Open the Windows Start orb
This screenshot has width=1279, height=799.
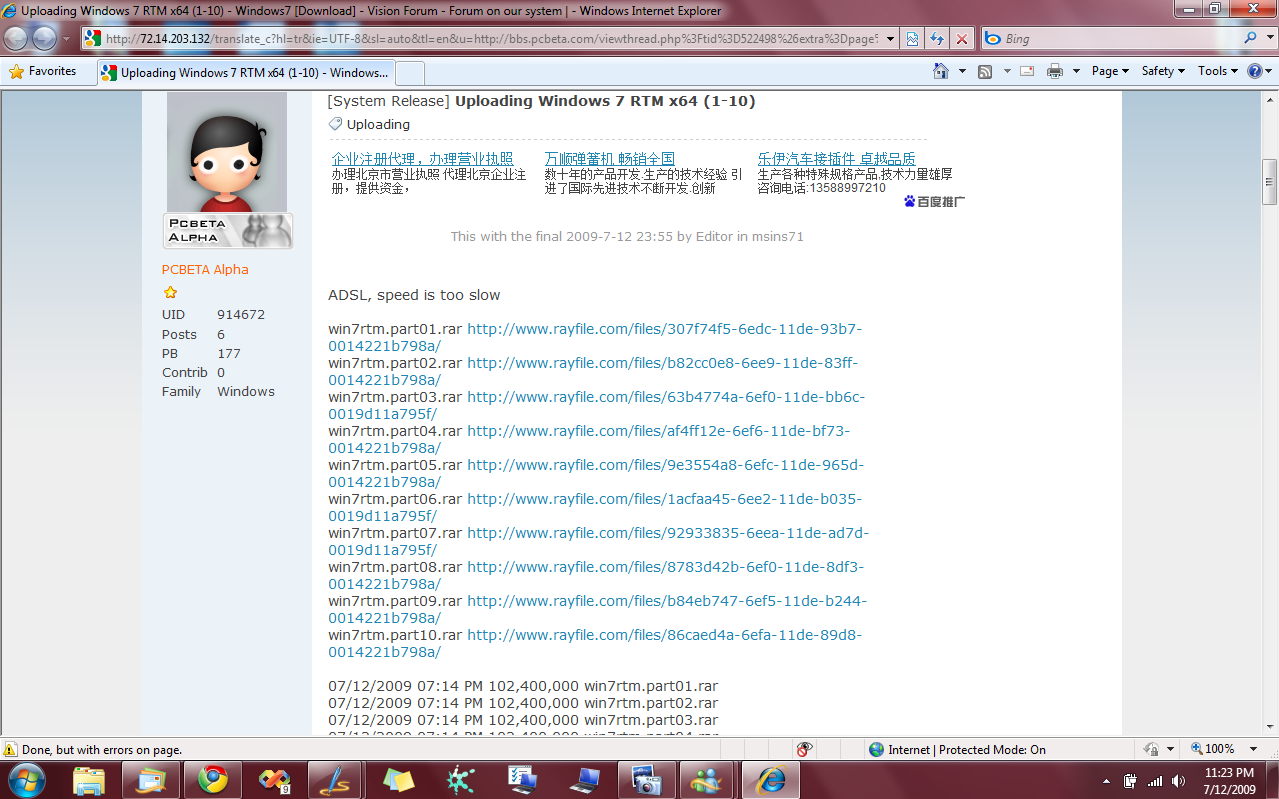pyautogui.click(x=27, y=779)
